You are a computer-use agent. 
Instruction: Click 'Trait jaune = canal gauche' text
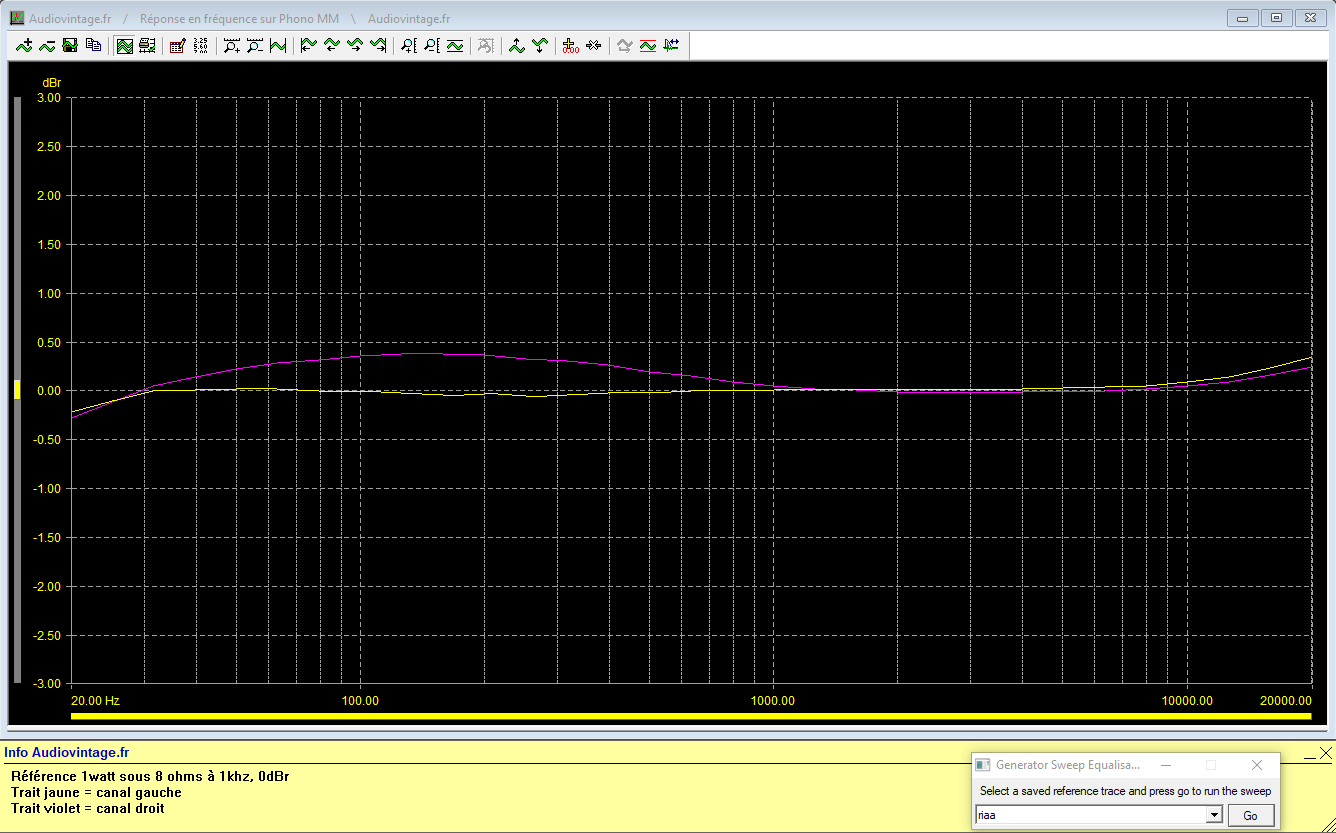pyautogui.click(x=96, y=792)
